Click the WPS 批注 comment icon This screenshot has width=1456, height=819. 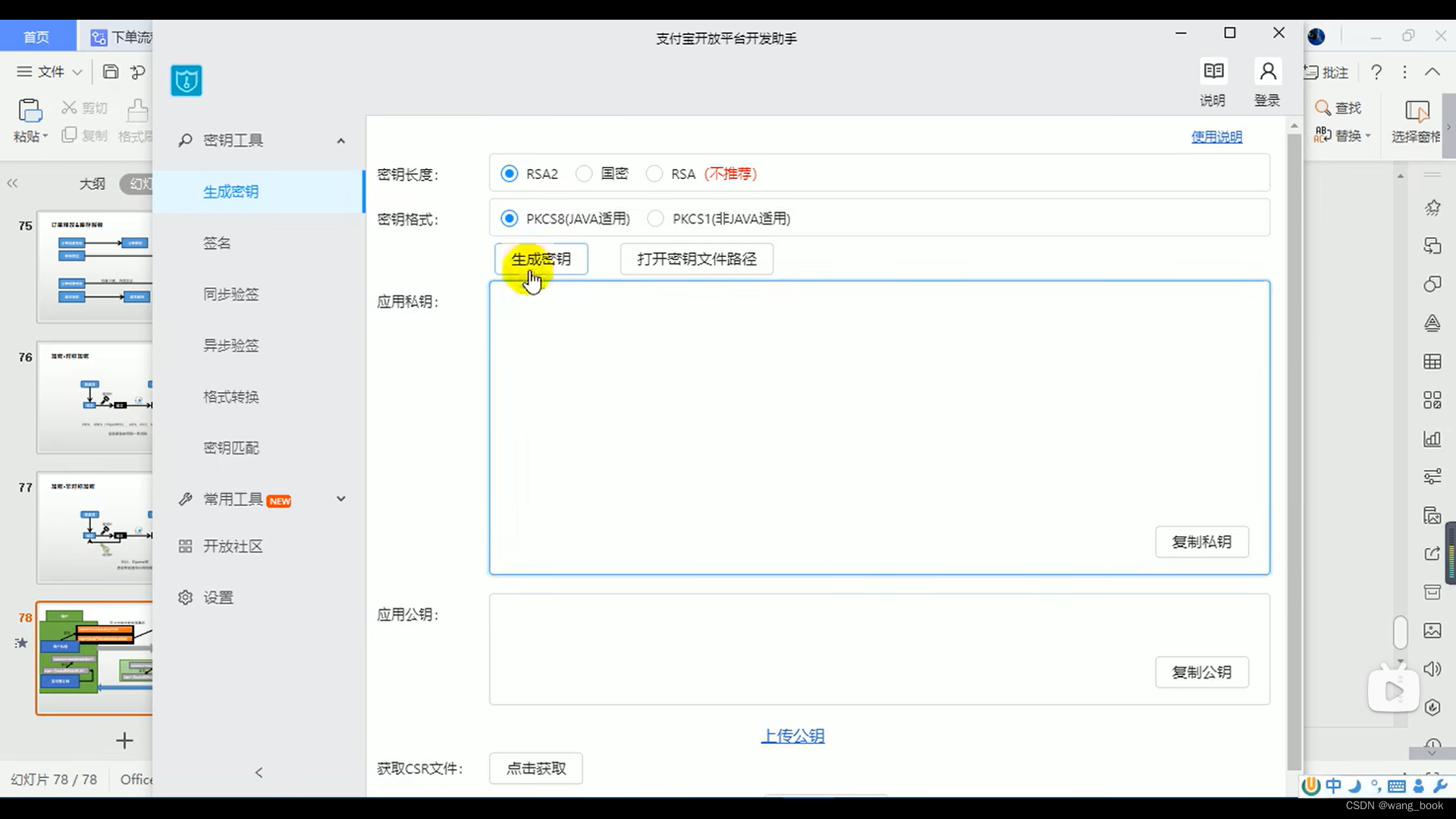(1311, 72)
